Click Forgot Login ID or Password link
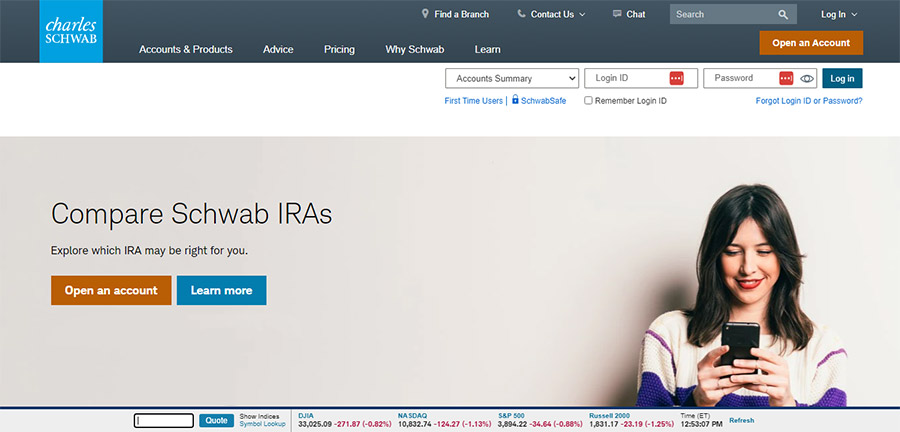The height and width of the screenshot is (432, 900). pyautogui.click(x=809, y=100)
